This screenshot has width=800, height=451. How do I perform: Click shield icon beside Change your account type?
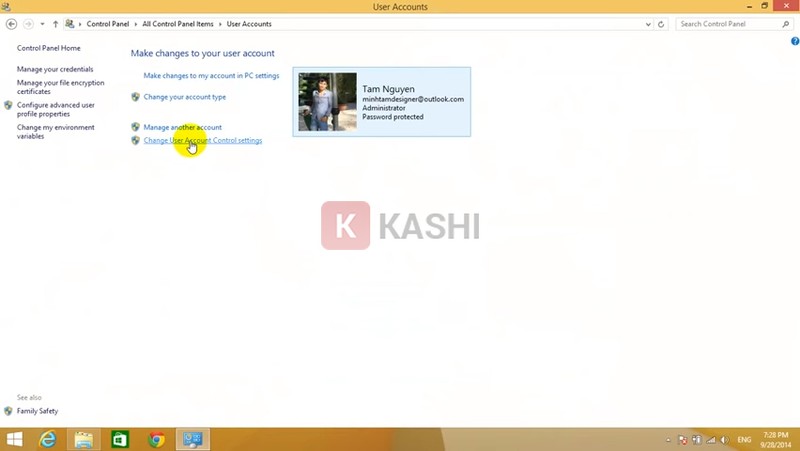point(135,96)
